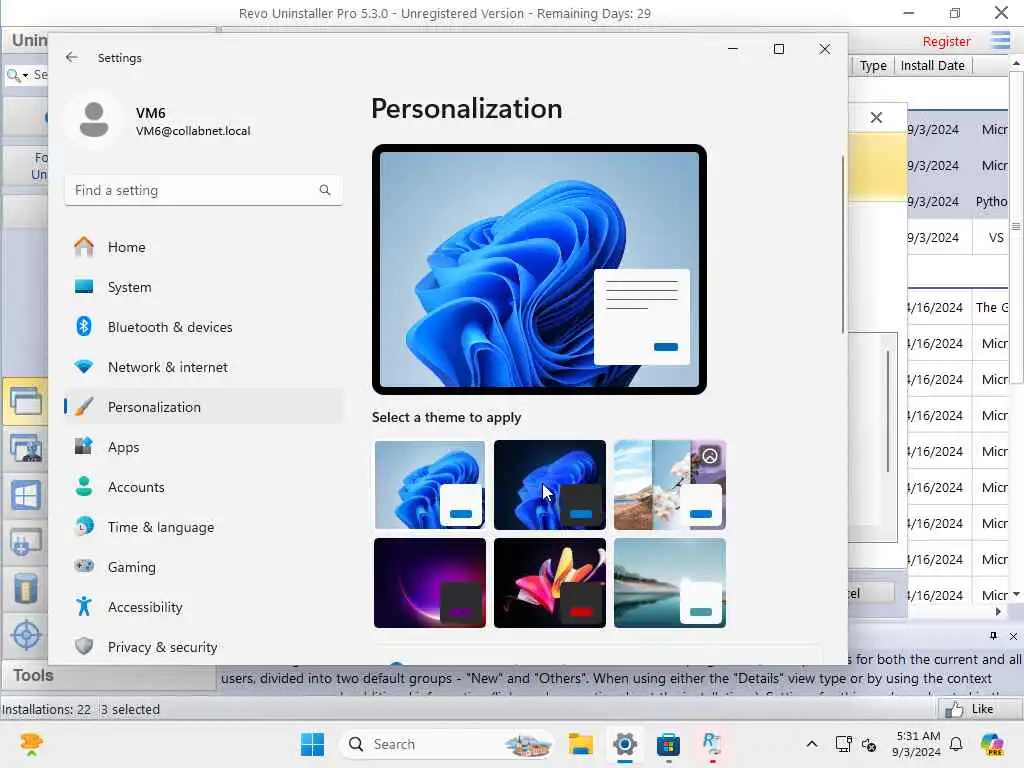
Task: Open the Windows Start menu
Action: pos(312,744)
